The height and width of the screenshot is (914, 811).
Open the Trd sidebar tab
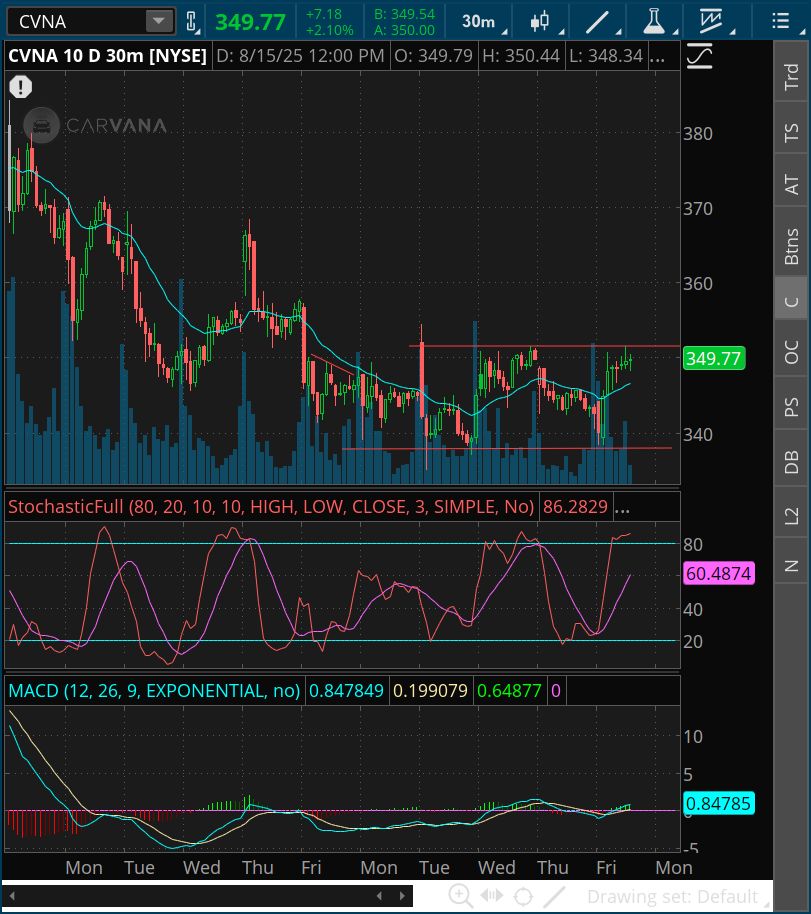point(792,79)
